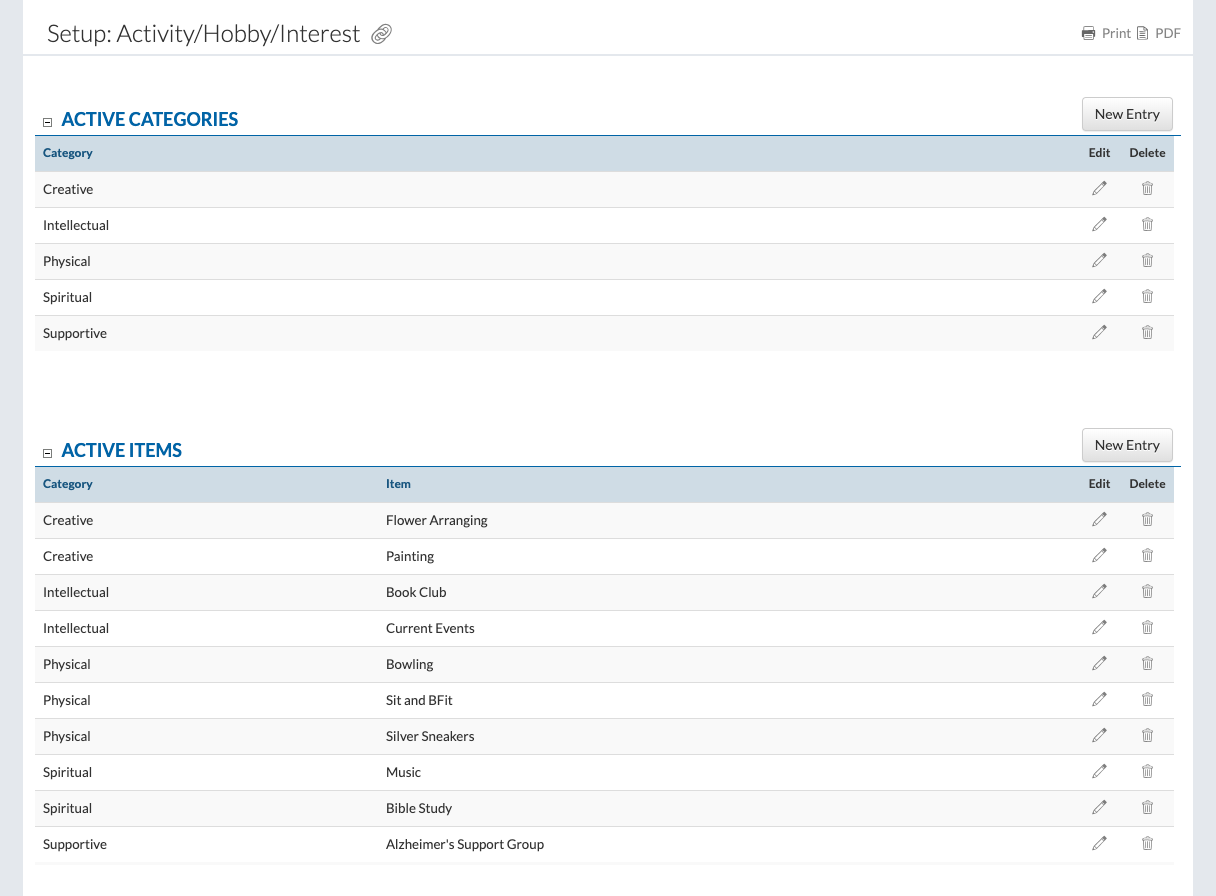Delete the Painting item

pyautogui.click(x=1147, y=556)
